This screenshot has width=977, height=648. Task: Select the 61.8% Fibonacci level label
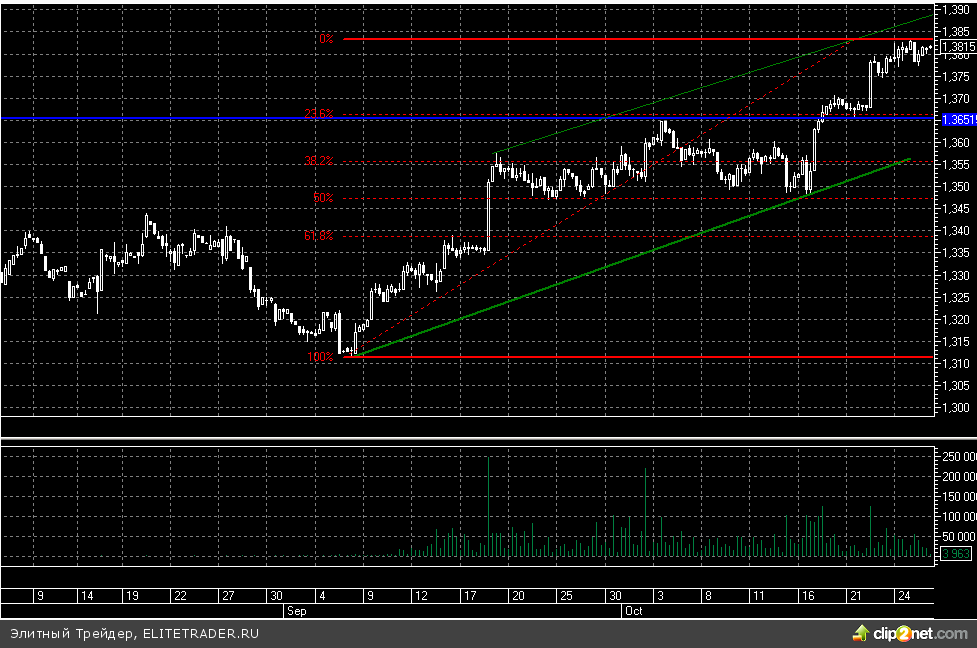[x=319, y=236]
